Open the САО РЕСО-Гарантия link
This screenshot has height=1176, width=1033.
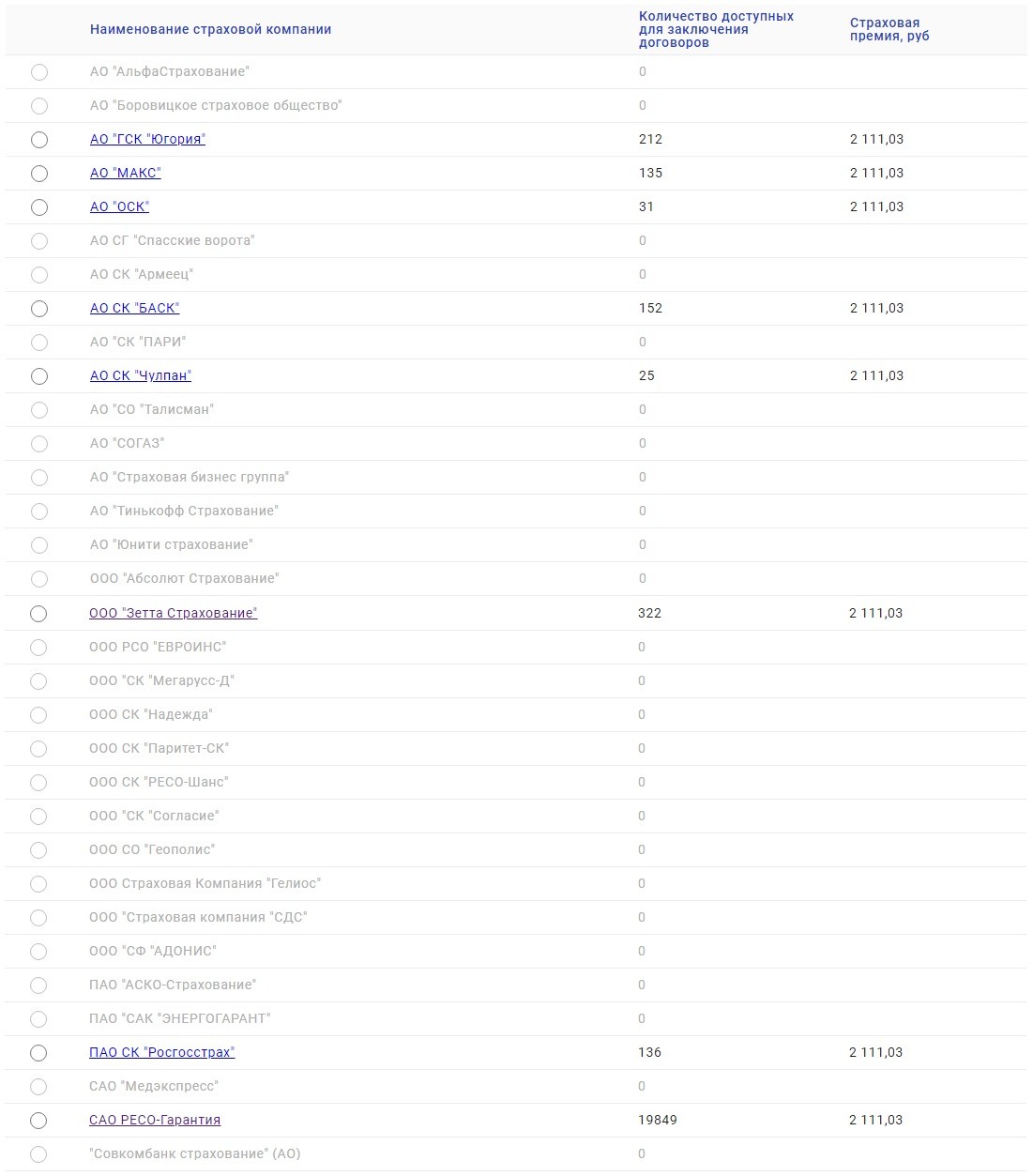[155, 1120]
